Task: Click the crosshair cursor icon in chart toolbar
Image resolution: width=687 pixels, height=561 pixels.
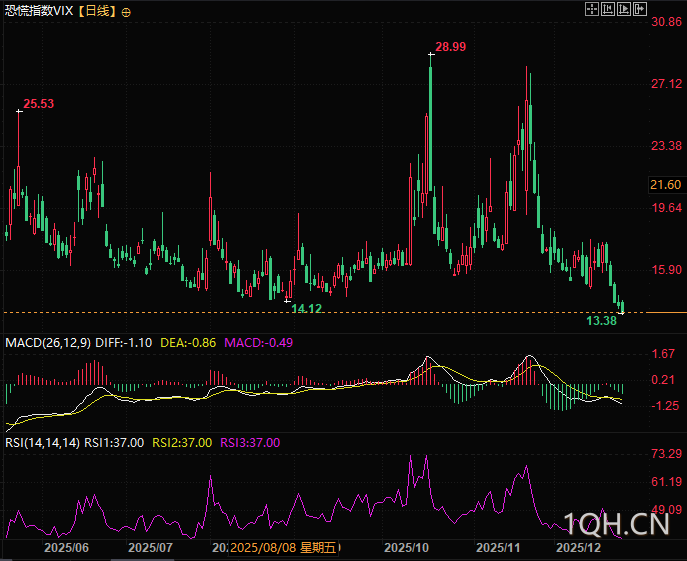Action: pos(592,9)
